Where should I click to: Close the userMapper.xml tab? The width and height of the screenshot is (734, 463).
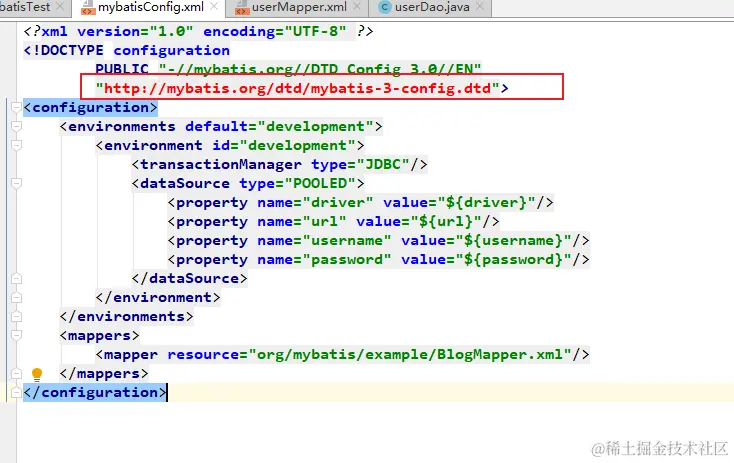(357, 7)
